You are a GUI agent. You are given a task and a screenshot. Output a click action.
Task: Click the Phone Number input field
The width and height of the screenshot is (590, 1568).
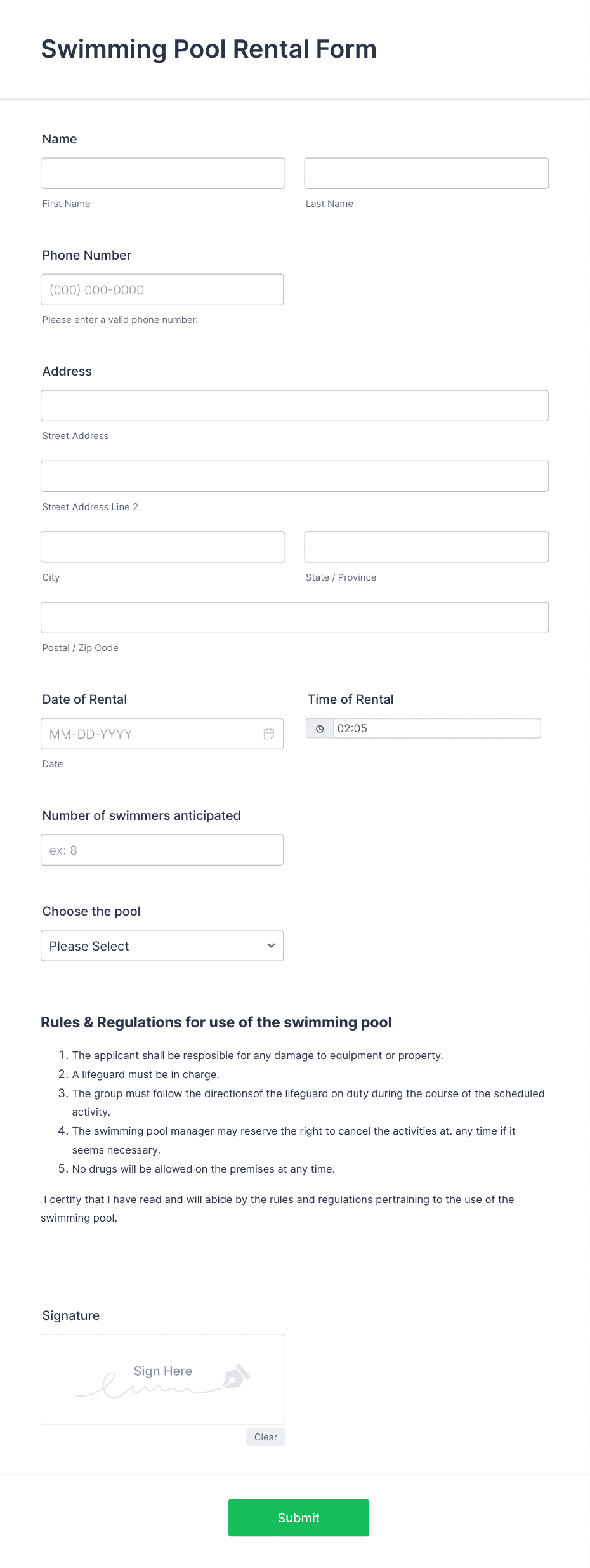[x=162, y=289]
